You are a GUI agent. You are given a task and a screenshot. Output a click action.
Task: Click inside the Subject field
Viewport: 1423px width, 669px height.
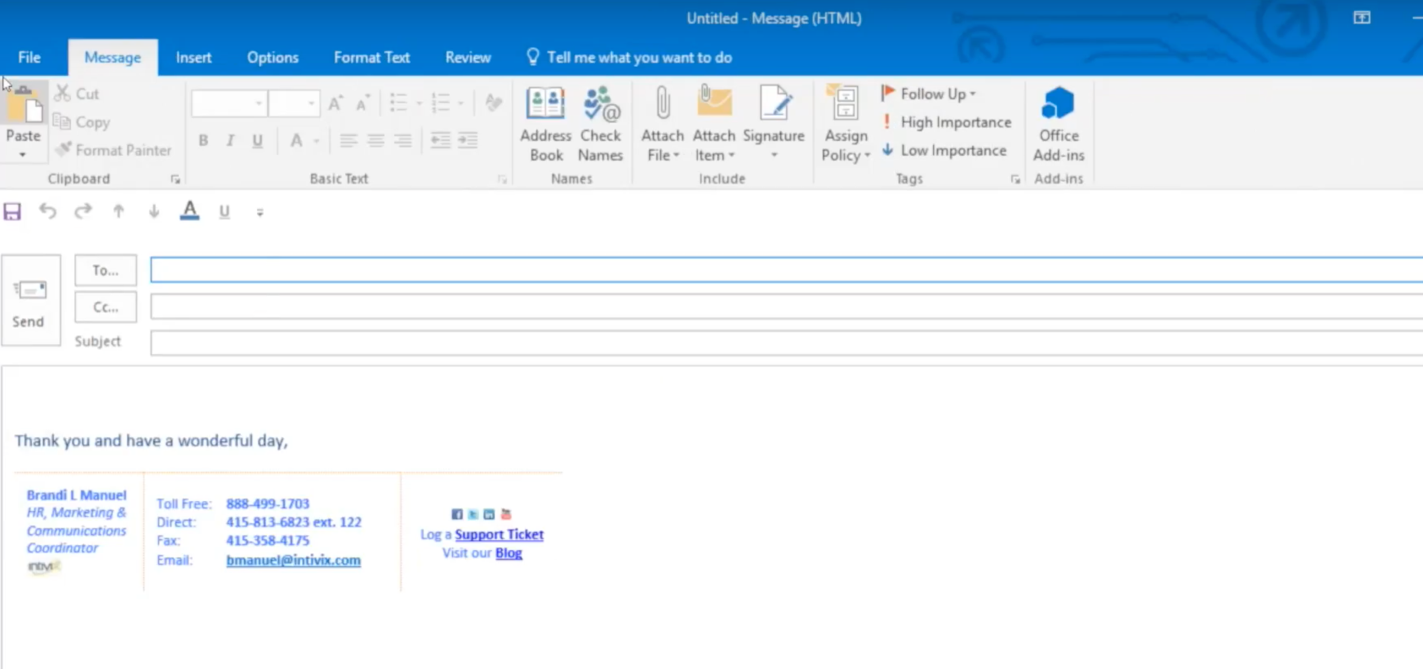click(400, 341)
